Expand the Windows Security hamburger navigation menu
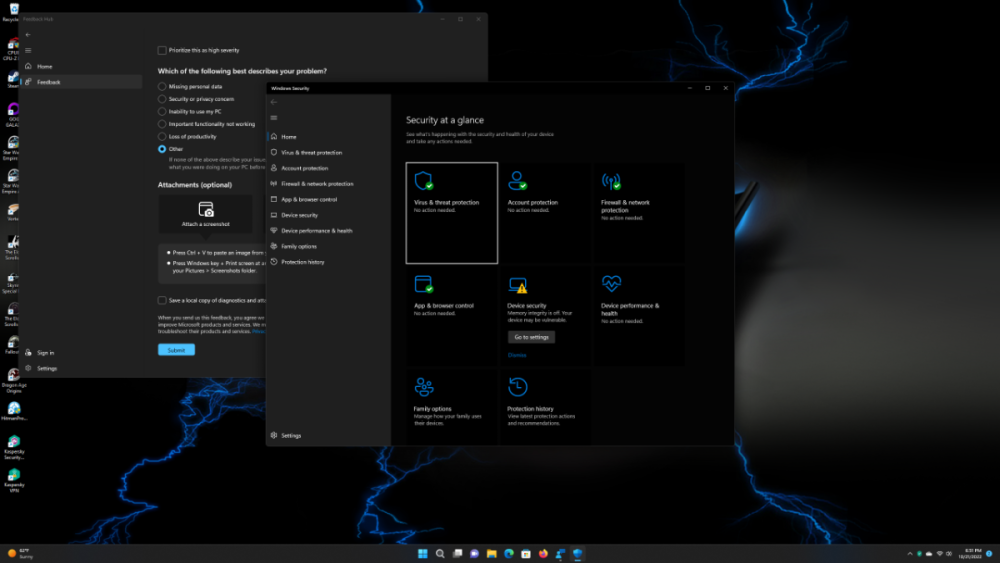 (274, 117)
